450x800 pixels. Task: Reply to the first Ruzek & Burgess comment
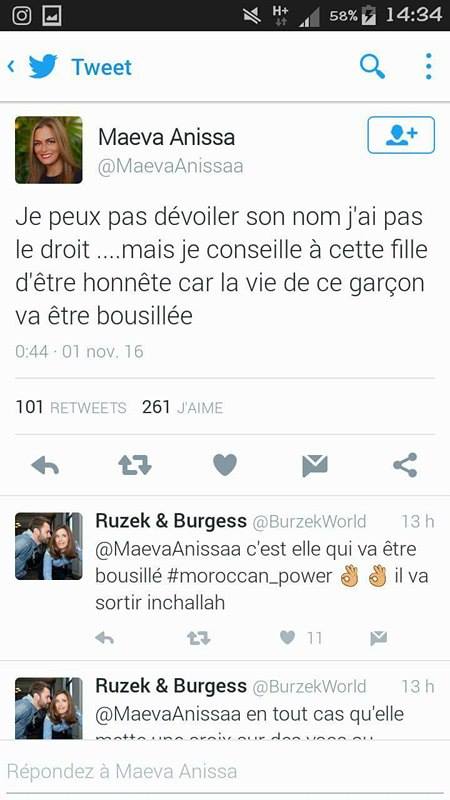[105, 638]
